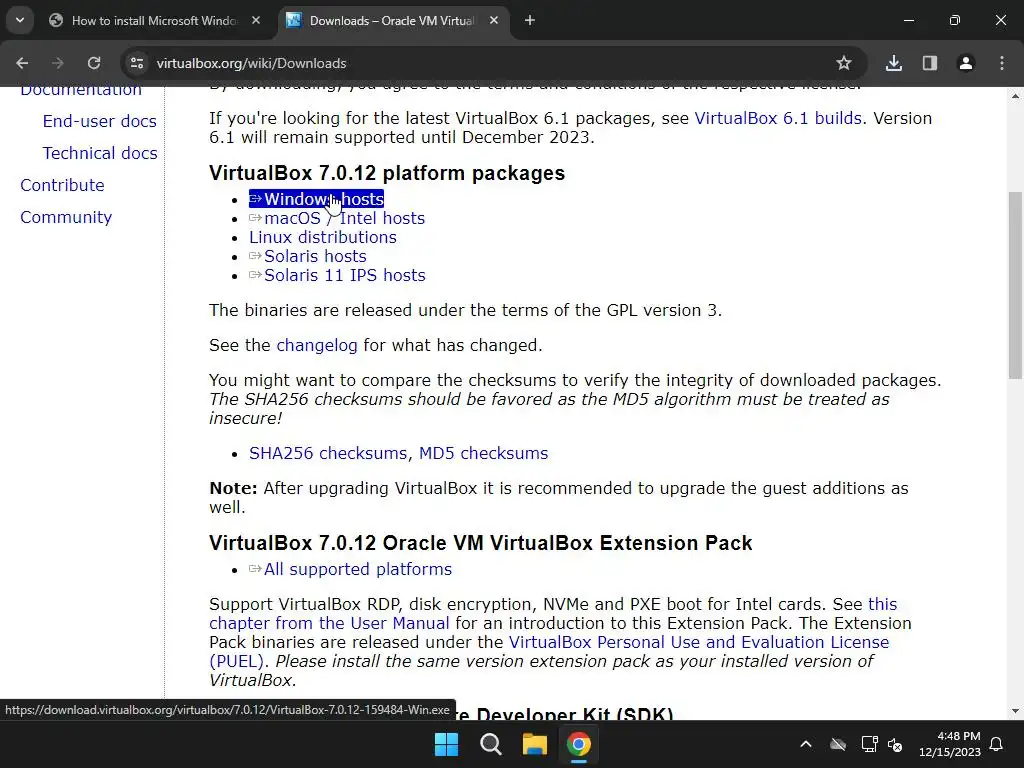Image resolution: width=1024 pixels, height=768 pixels.
Task: Open the notifications bell icon
Action: coord(997,744)
